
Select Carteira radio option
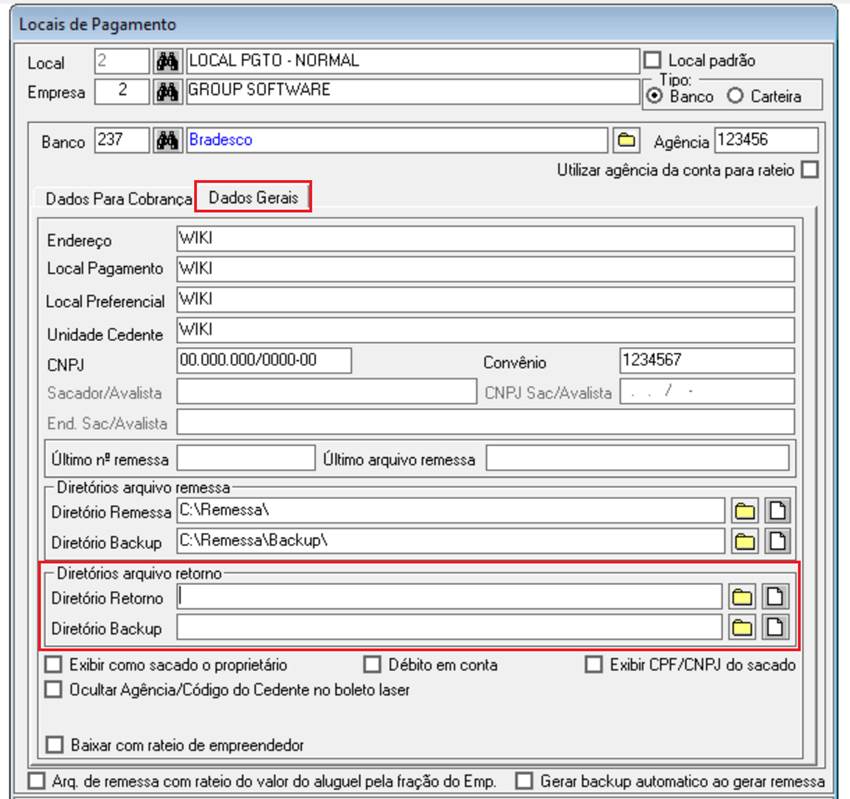pos(735,96)
